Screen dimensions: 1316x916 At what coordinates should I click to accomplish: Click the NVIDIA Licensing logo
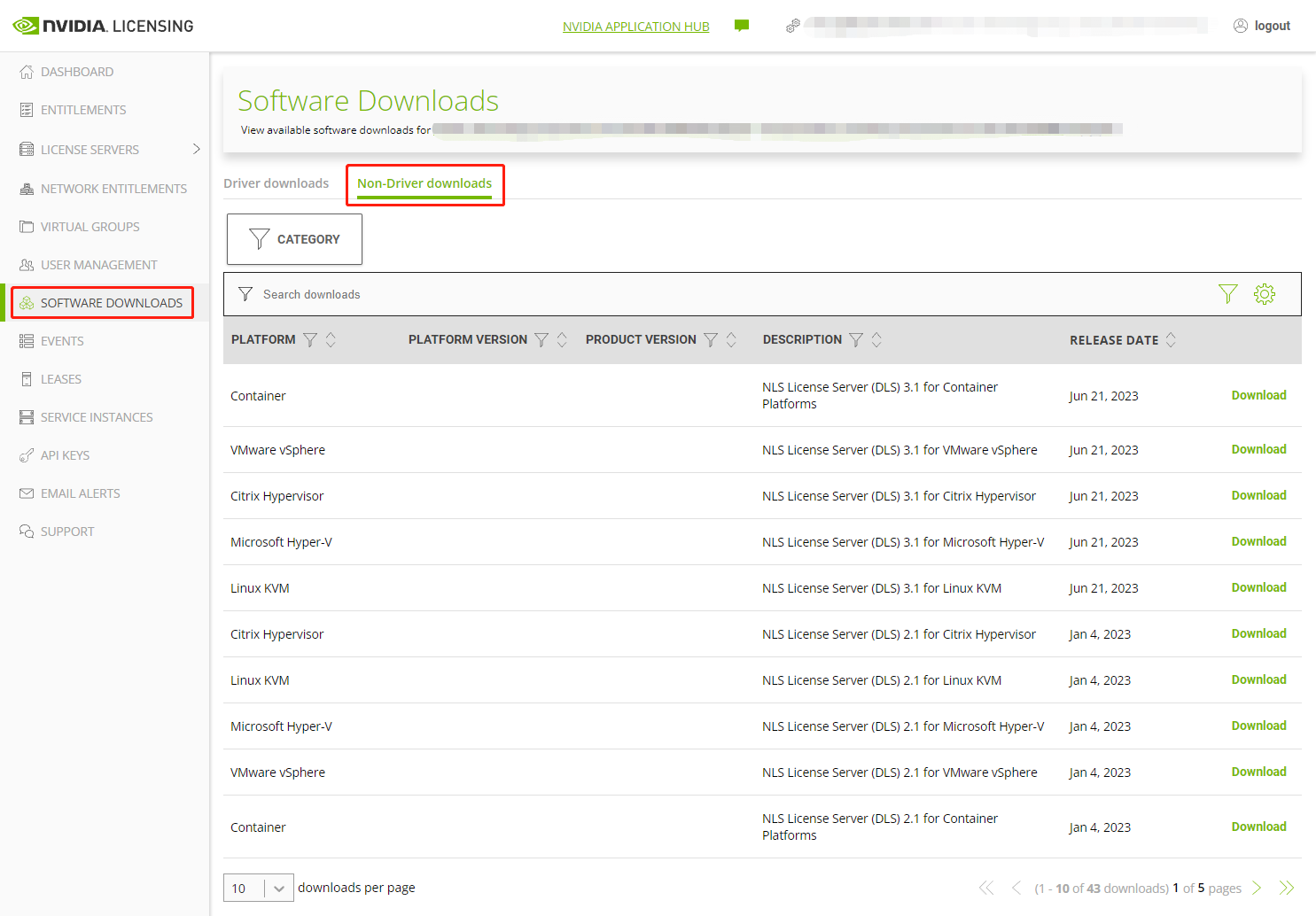click(x=103, y=26)
